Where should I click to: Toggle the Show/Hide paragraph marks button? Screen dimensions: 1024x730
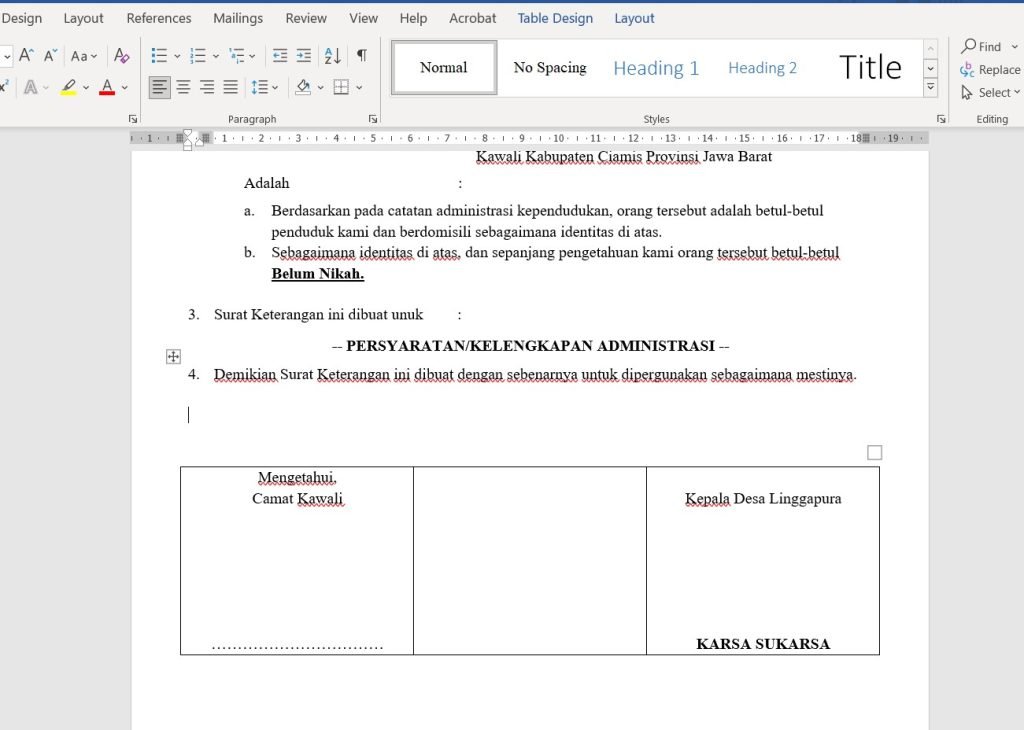pyautogui.click(x=361, y=56)
